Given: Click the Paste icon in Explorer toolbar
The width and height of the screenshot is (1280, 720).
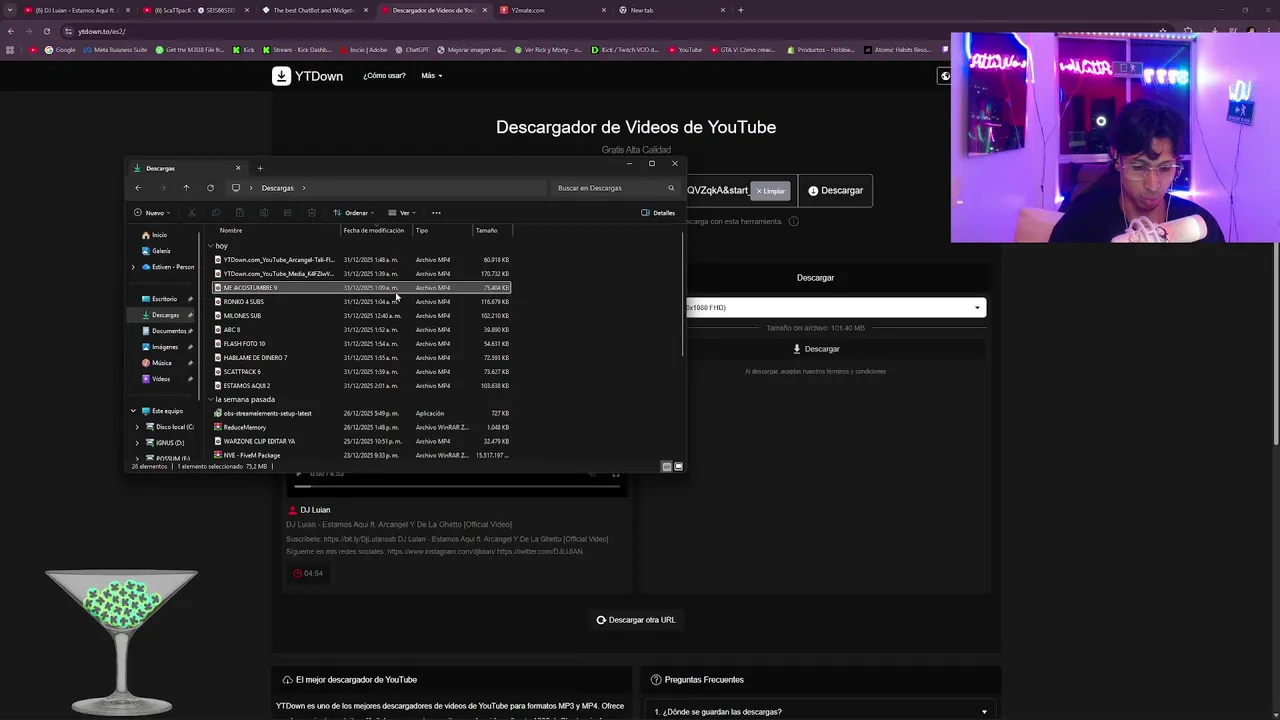Looking at the screenshot, I should point(240,213).
